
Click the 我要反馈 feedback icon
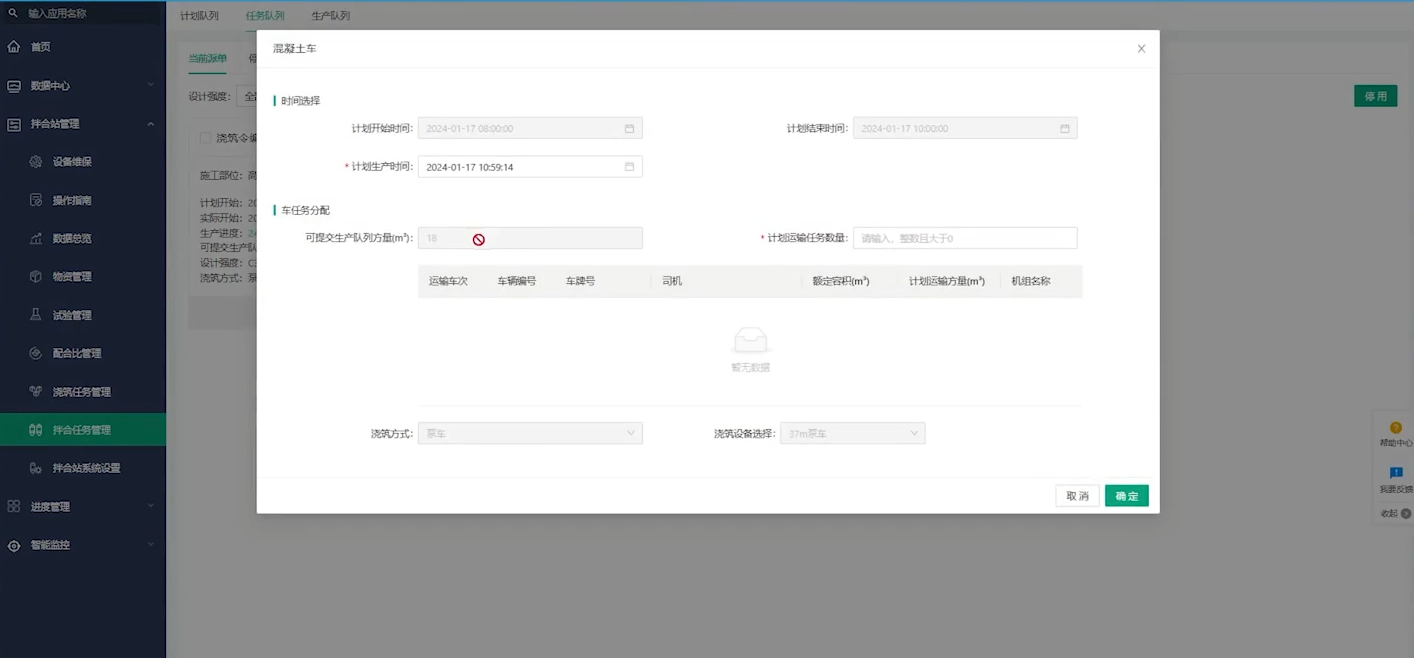point(1396,473)
